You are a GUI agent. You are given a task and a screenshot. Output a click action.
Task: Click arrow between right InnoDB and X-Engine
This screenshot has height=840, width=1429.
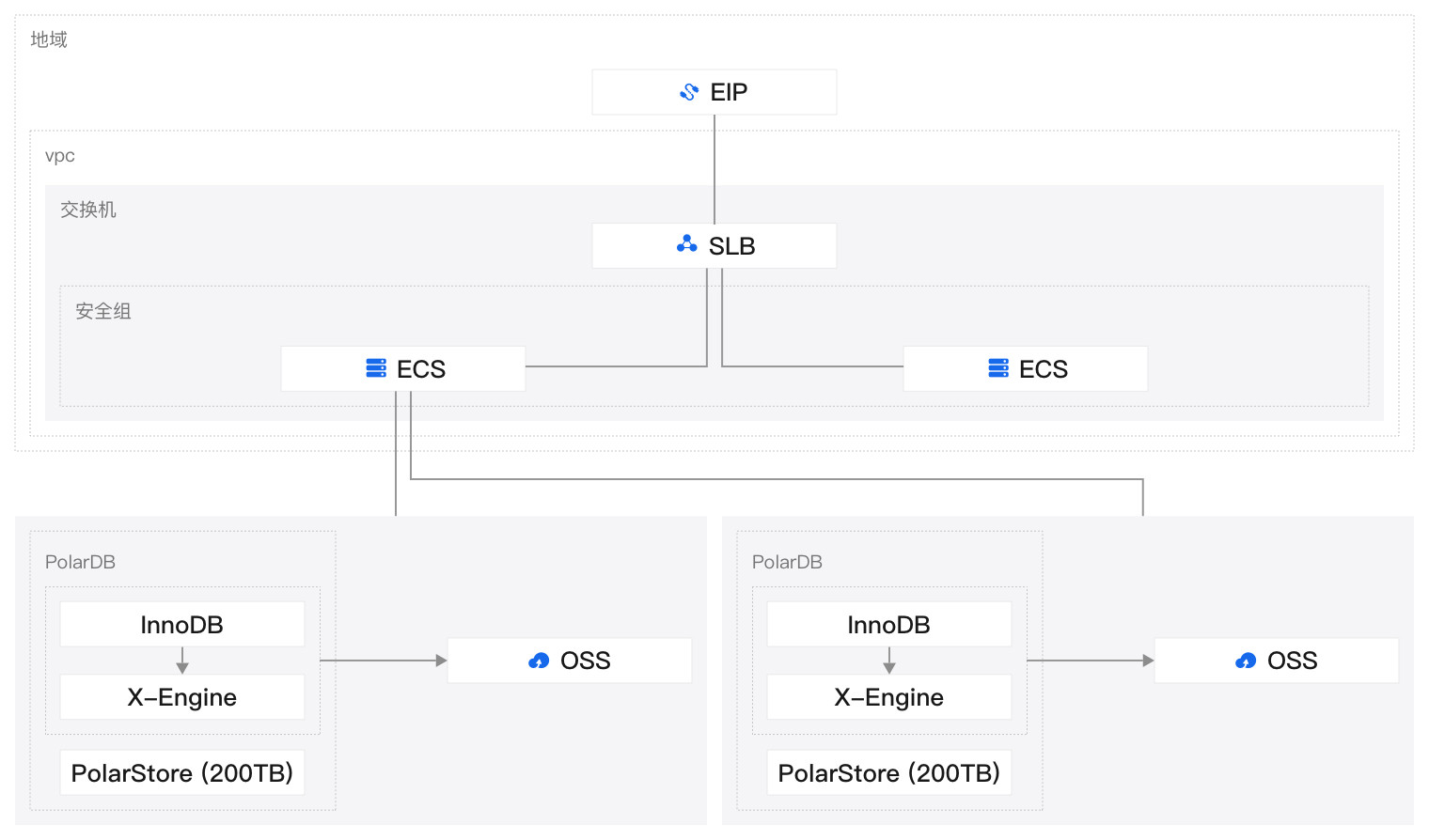coord(889,660)
